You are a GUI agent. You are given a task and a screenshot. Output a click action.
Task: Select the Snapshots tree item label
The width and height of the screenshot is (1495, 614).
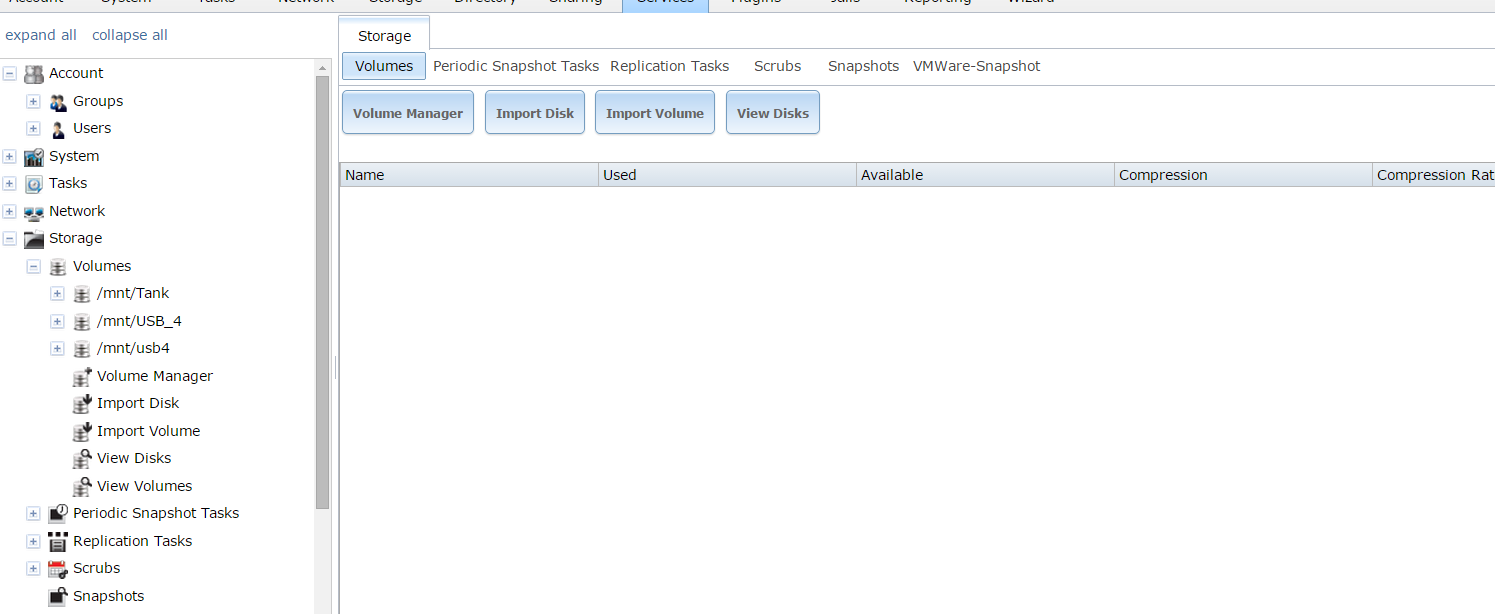(108, 596)
